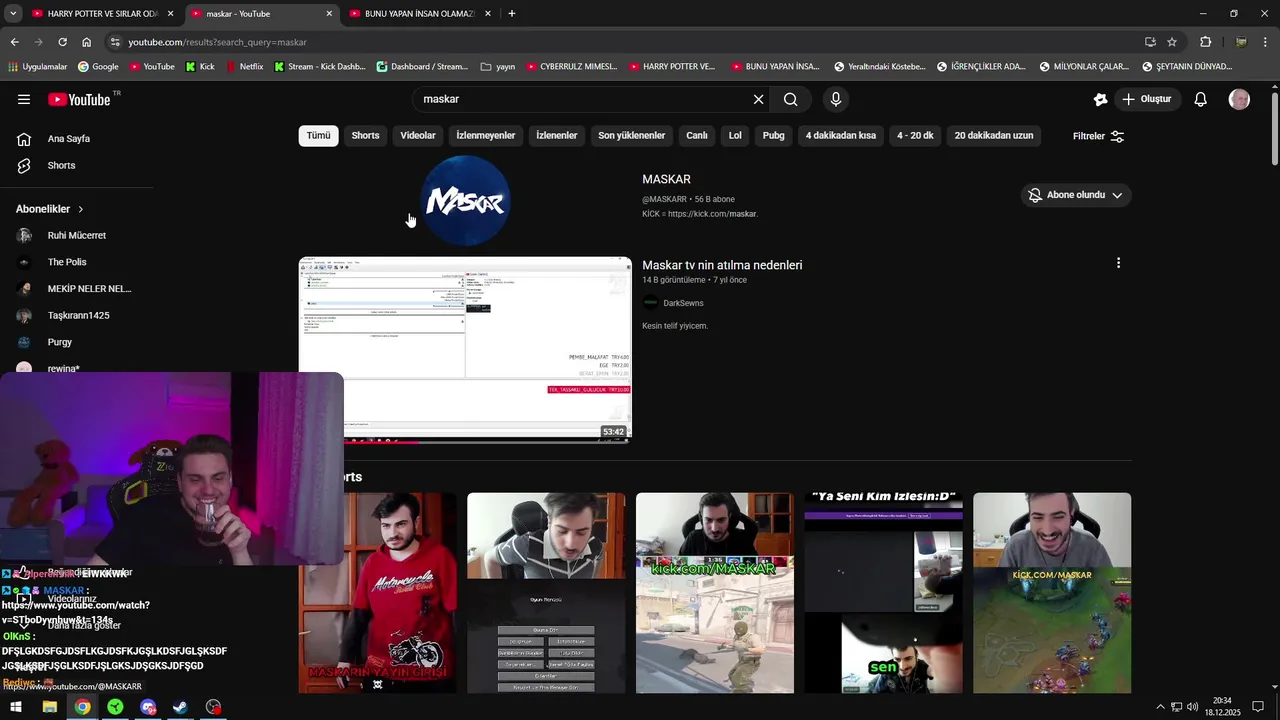Open the Netflix bookmark
Viewport: 1280px width, 720px height.
point(244,67)
